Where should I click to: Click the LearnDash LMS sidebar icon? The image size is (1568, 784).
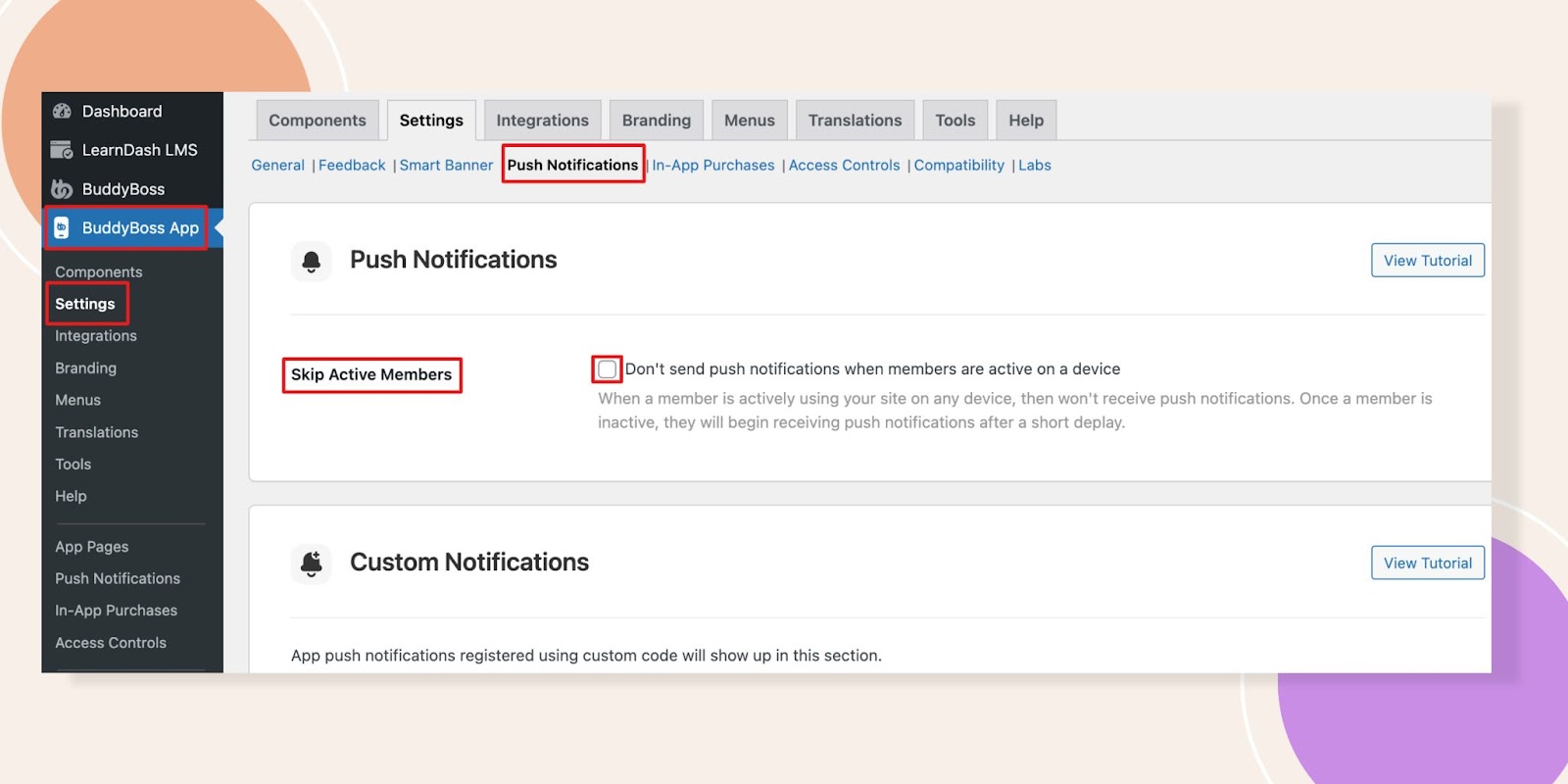(62, 150)
